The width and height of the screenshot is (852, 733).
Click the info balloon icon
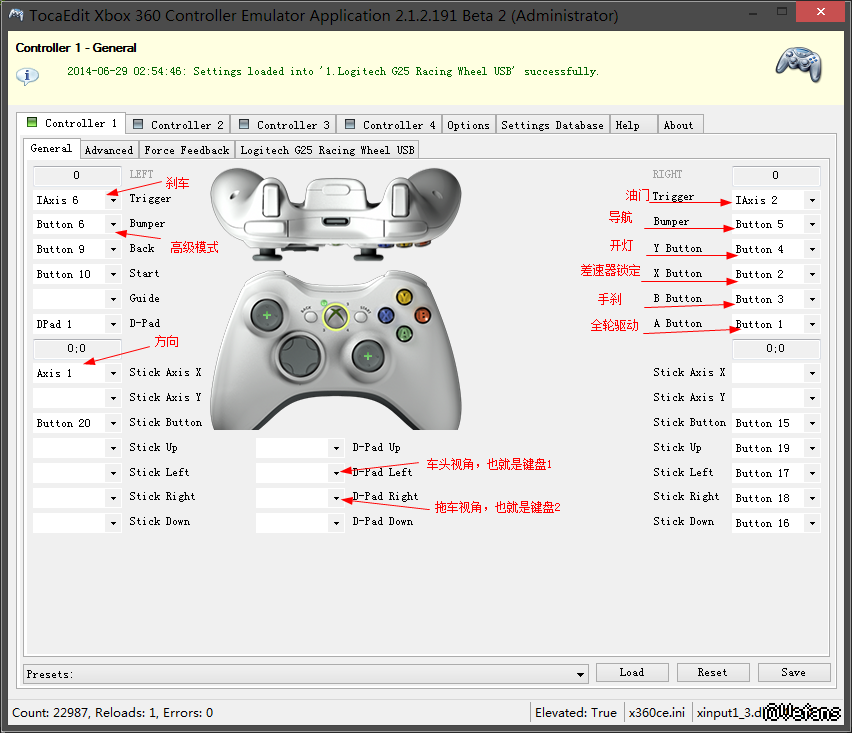(27, 76)
